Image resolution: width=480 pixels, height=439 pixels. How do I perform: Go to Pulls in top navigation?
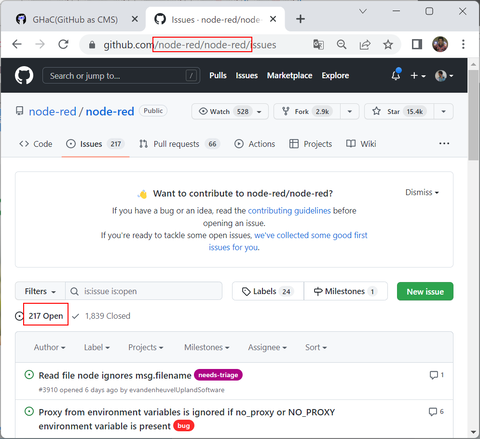point(218,76)
